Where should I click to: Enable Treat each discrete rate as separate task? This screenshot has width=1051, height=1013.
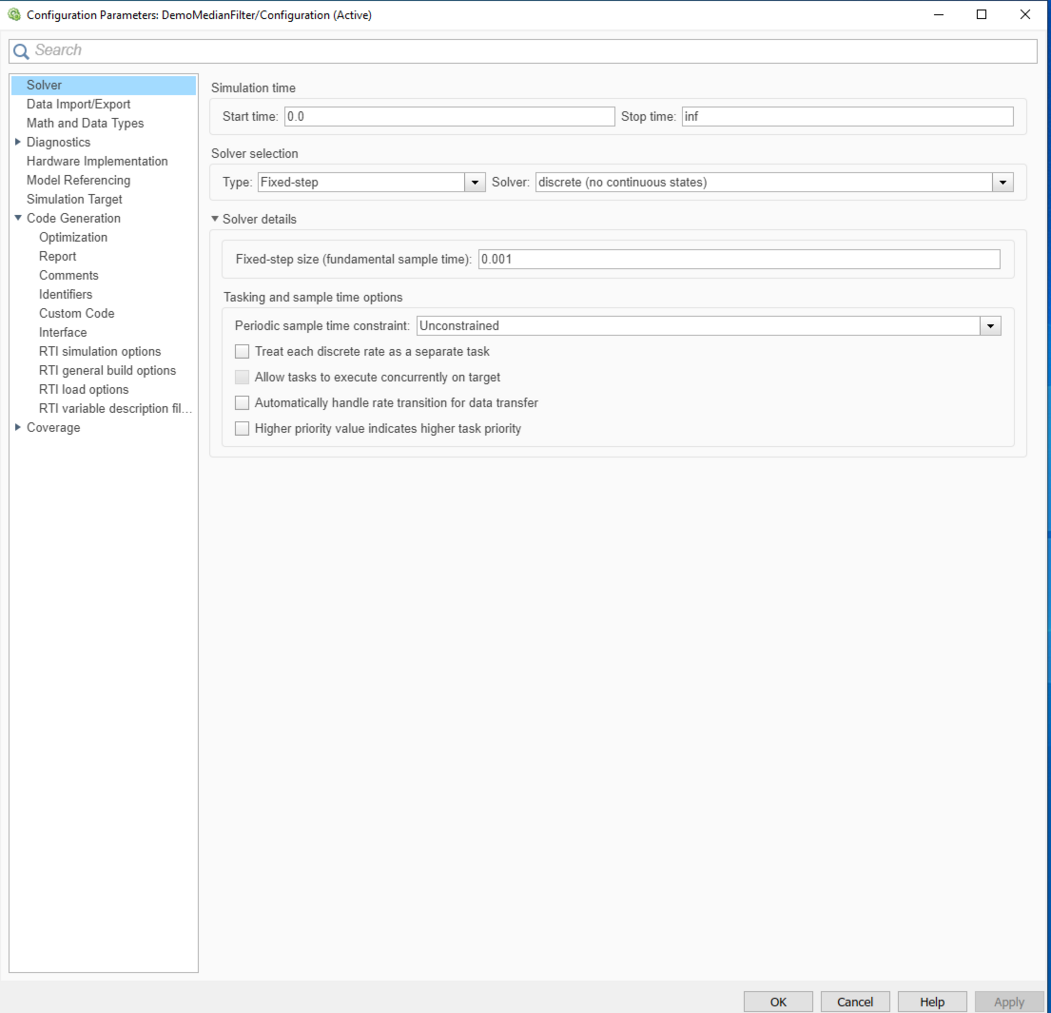242,352
